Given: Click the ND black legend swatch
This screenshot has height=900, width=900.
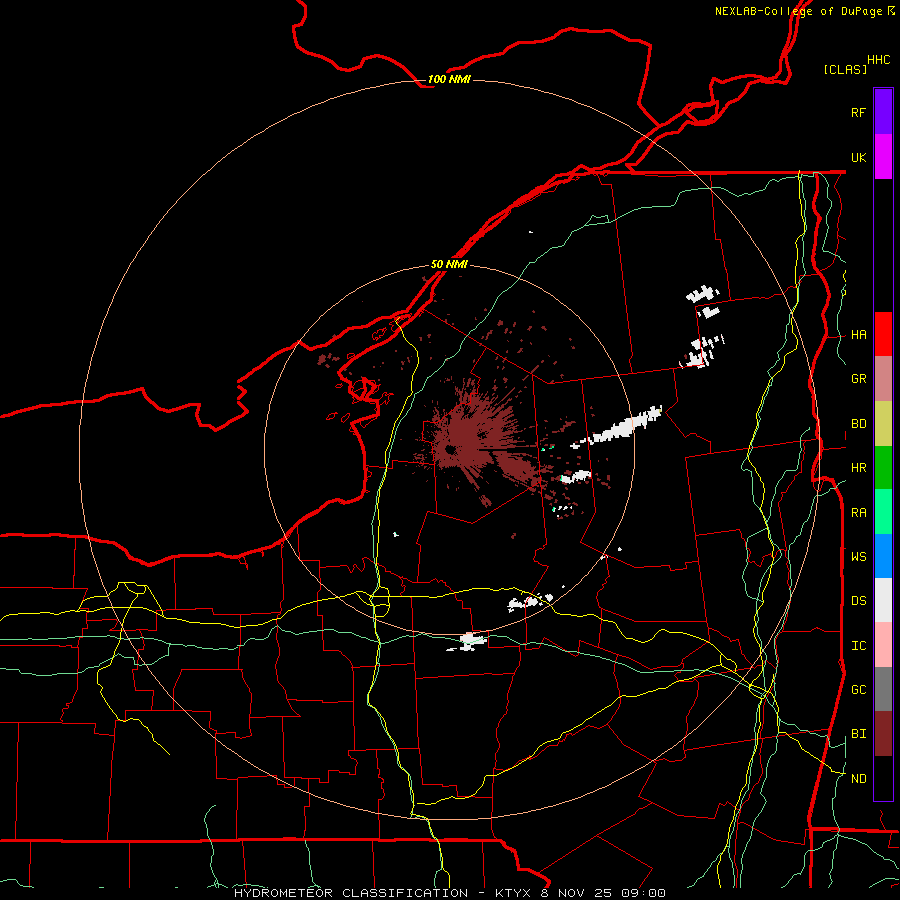Looking at the screenshot, I should pos(883,778).
